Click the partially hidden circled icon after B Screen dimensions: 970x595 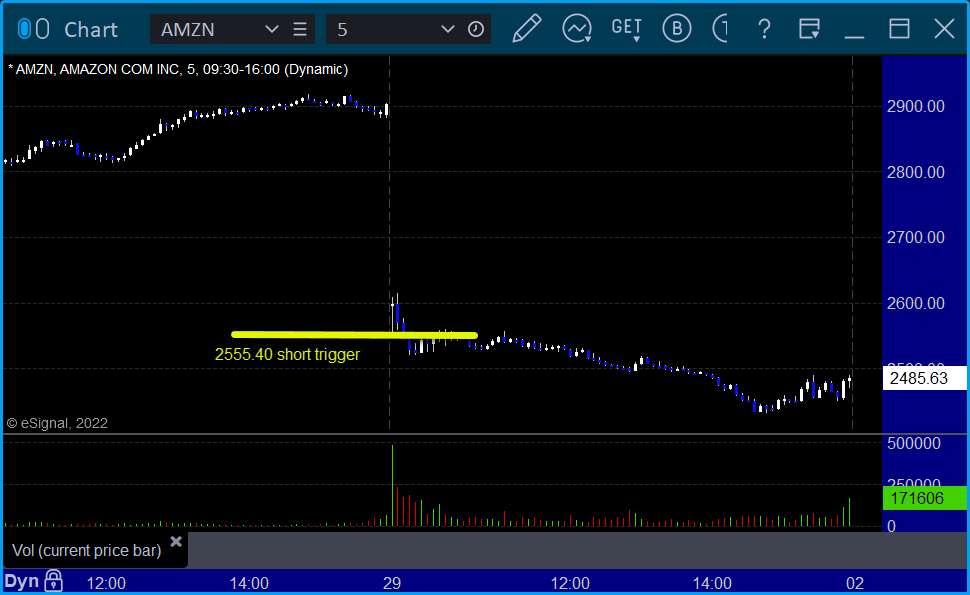[x=720, y=28]
